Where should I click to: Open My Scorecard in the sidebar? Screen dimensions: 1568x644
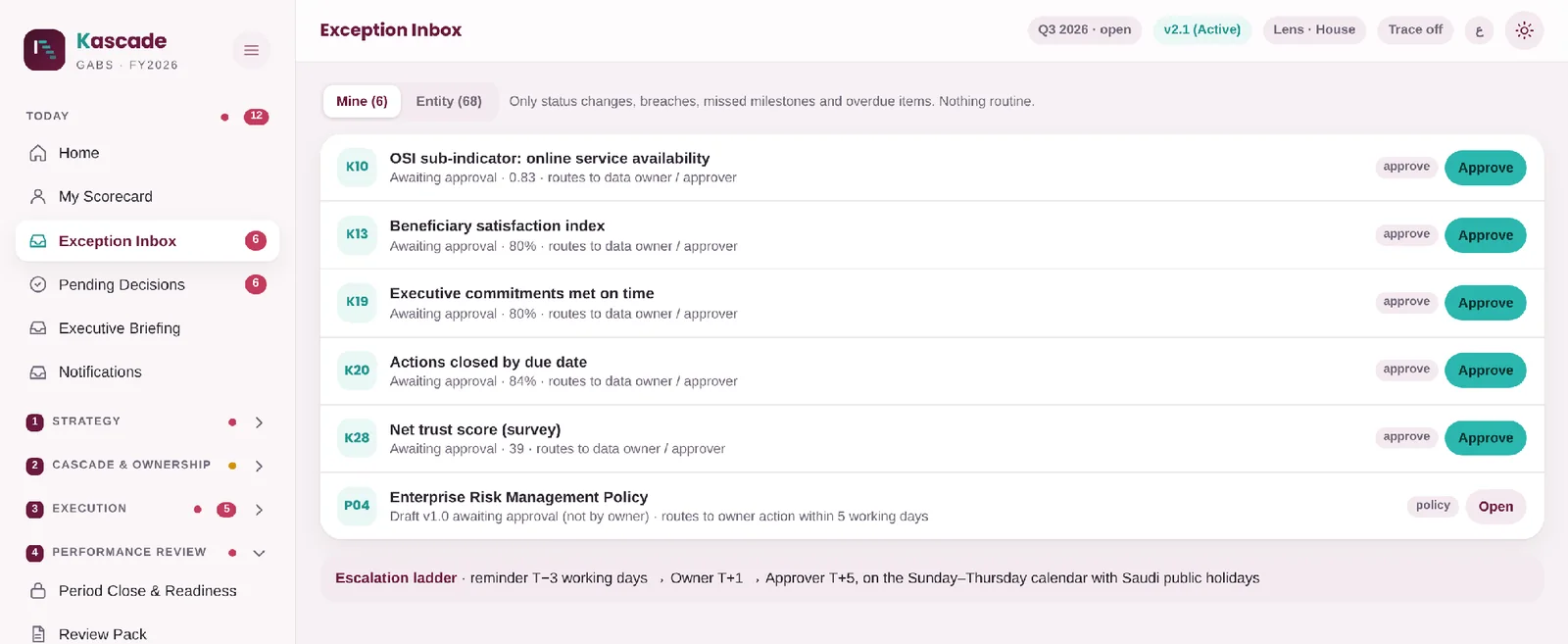click(147, 196)
